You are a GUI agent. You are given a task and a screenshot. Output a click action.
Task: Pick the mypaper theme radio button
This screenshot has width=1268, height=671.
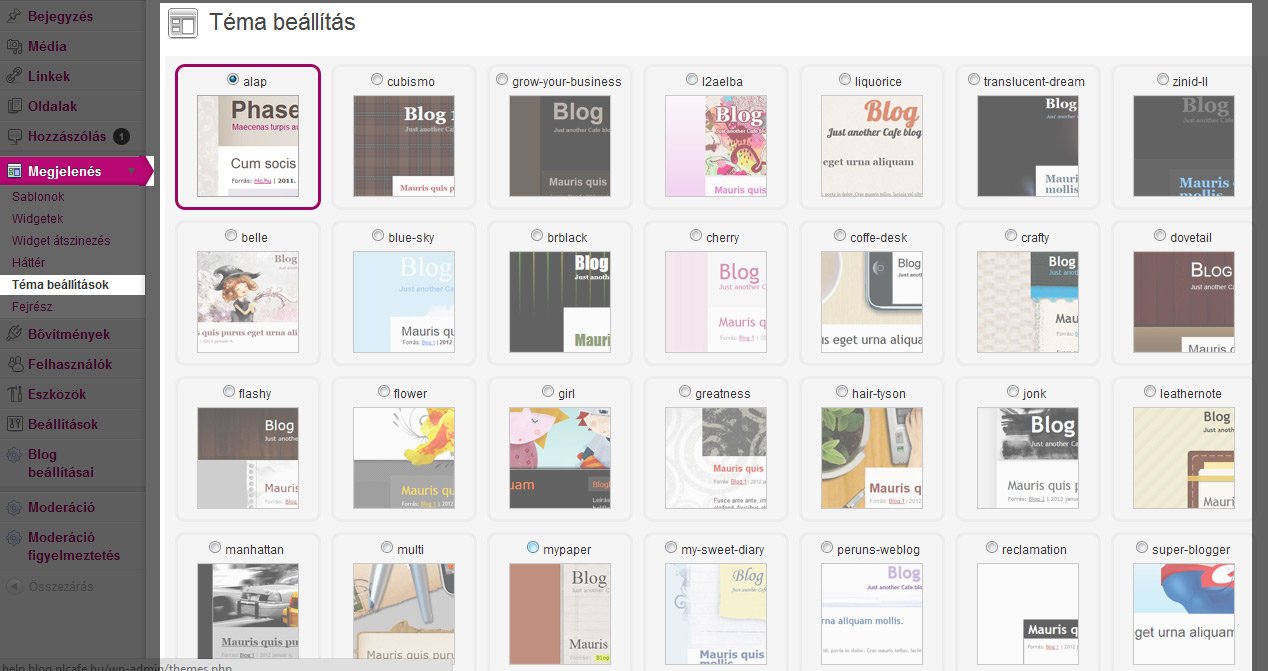pyautogui.click(x=533, y=548)
